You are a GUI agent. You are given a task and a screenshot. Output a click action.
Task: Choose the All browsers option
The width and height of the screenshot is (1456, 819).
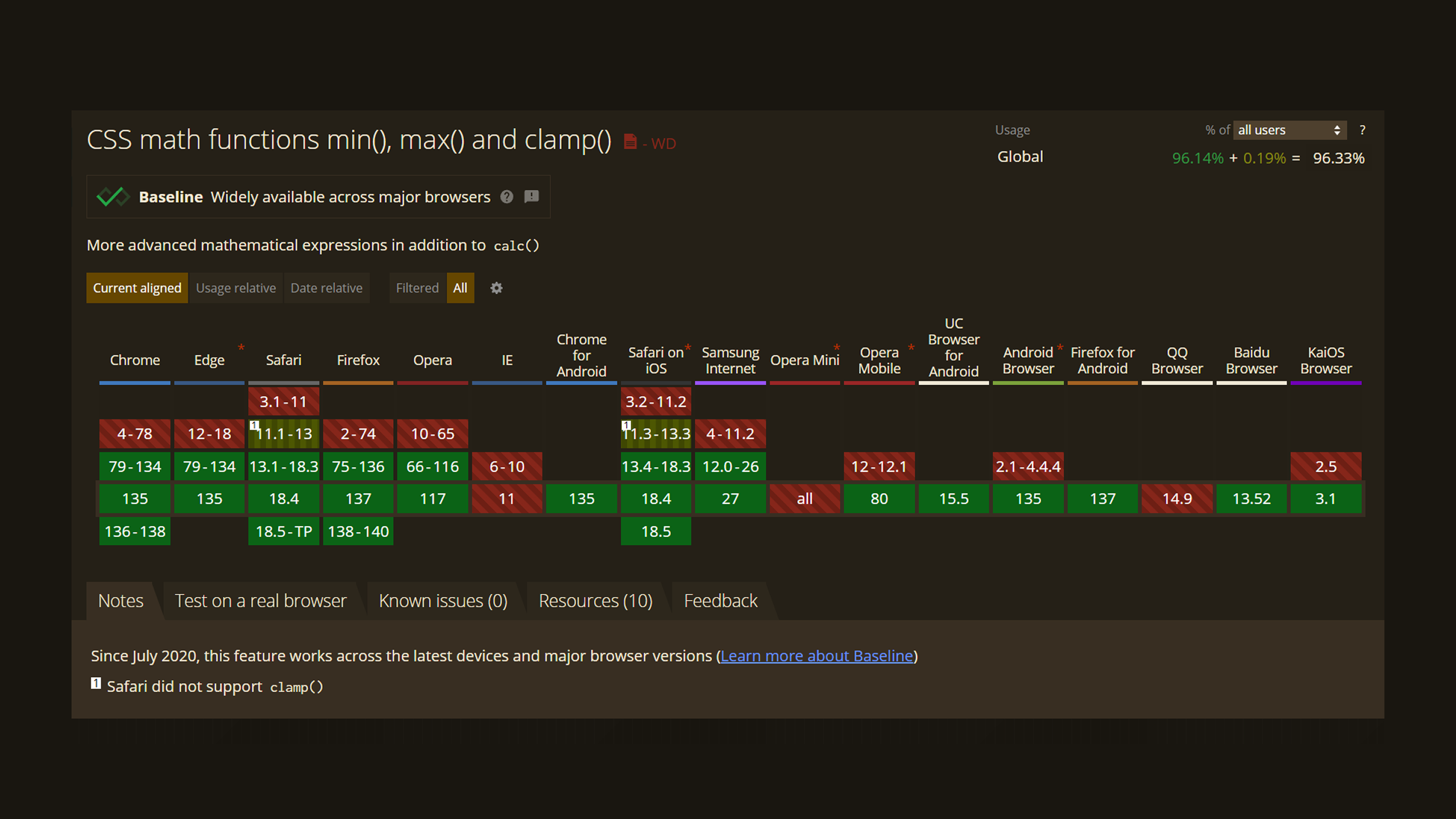click(460, 288)
